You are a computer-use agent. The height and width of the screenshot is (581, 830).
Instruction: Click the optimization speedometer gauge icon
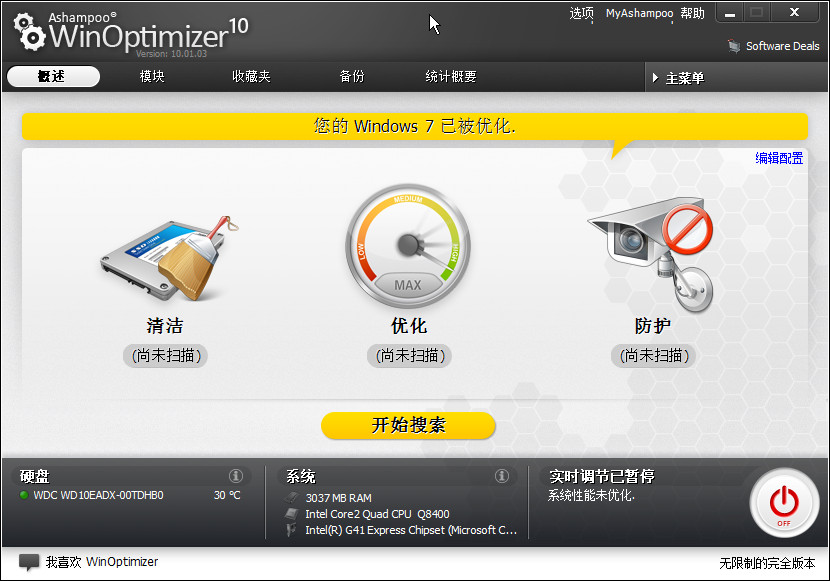pyautogui.click(x=408, y=246)
